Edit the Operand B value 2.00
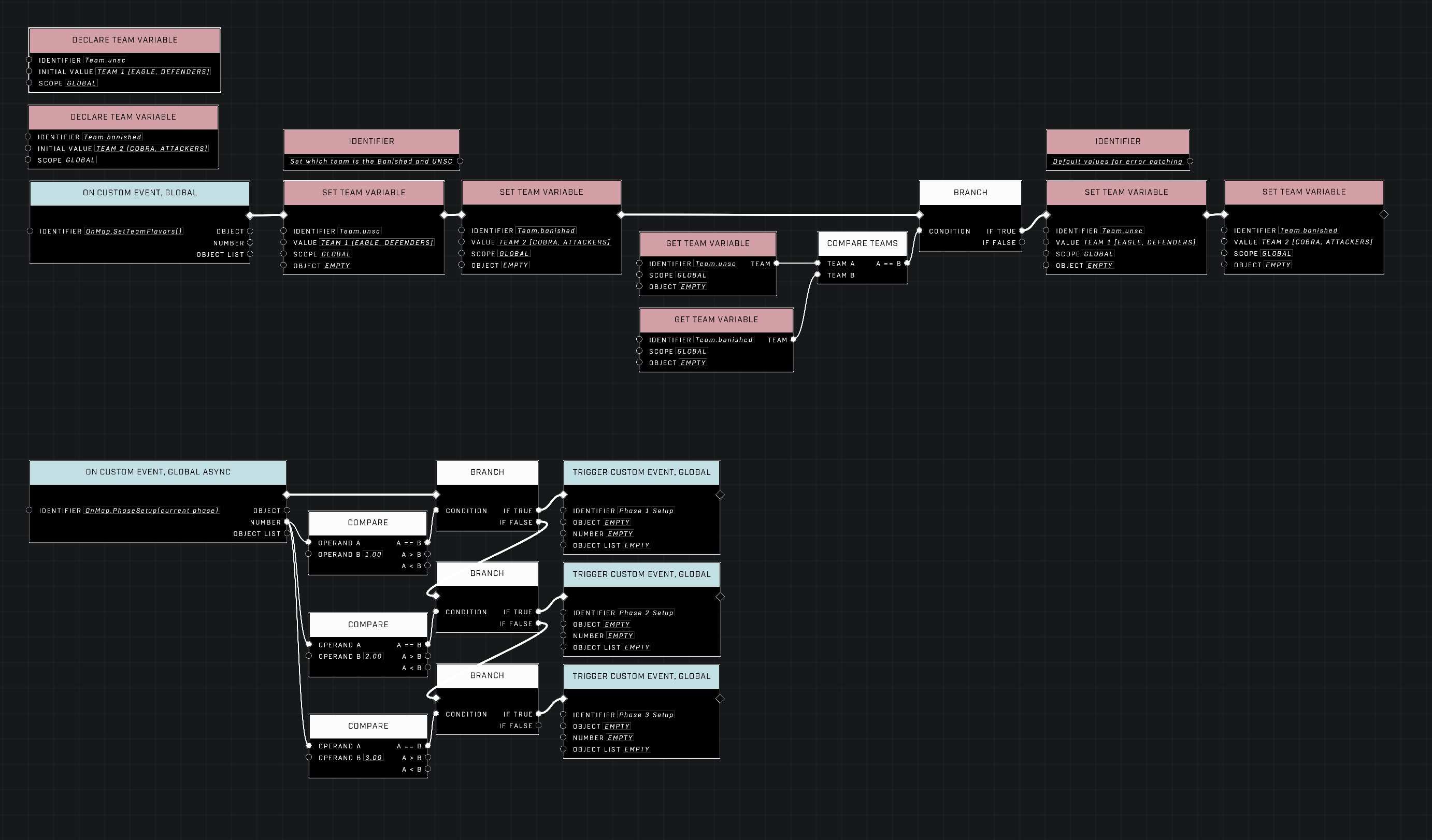Viewport: 1432px width, 840px height. [x=374, y=657]
